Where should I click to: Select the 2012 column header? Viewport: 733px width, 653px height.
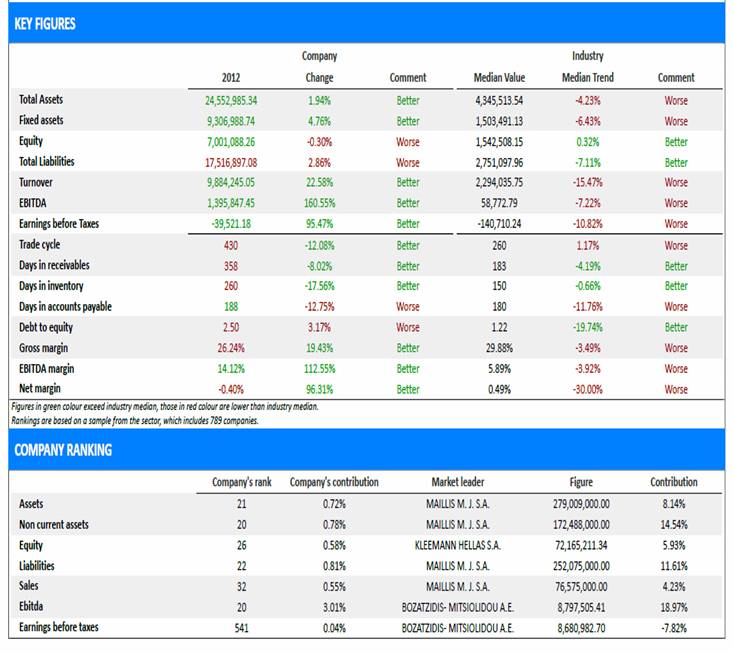230,78
